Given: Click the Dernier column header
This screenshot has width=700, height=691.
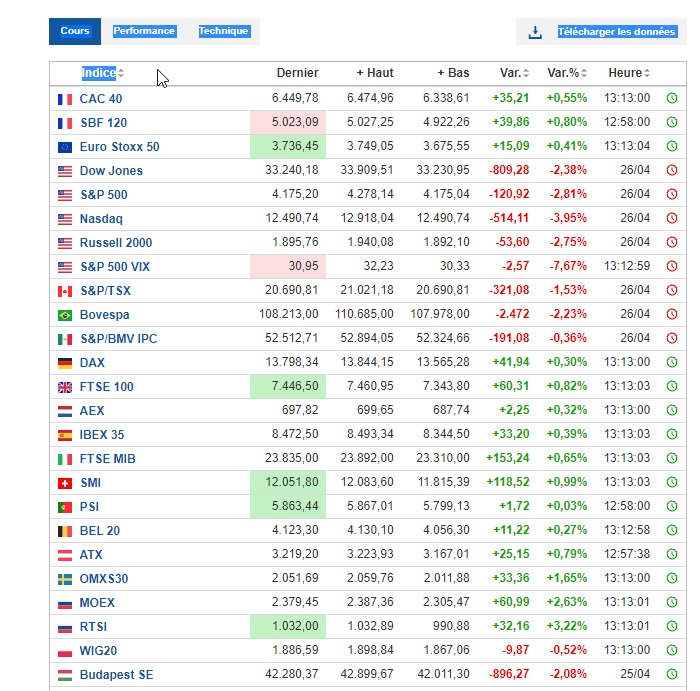Looking at the screenshot, I should pyautogui.click(x=297, y=73).
